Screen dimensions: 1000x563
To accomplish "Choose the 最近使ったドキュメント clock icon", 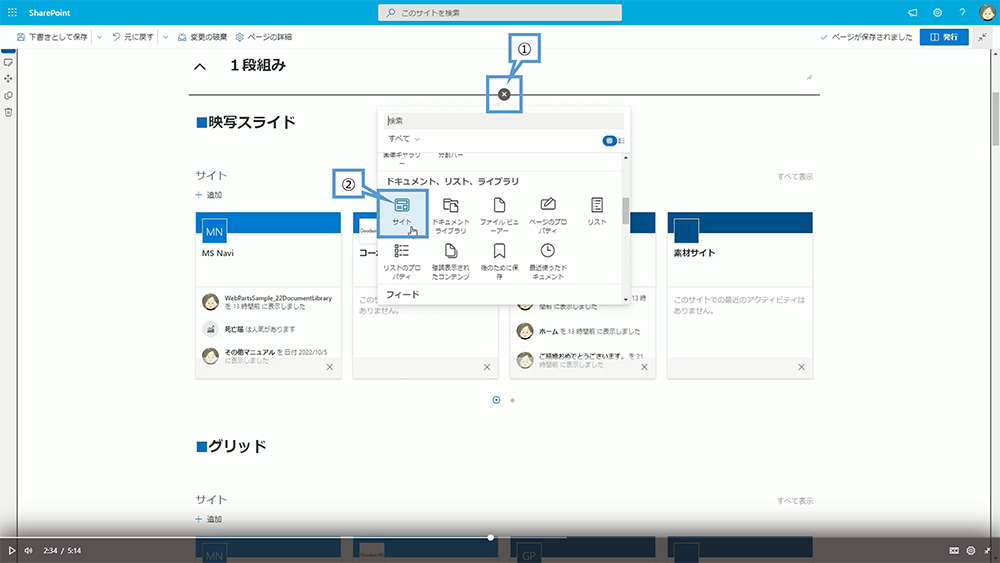I will click(x=547, y=251).
